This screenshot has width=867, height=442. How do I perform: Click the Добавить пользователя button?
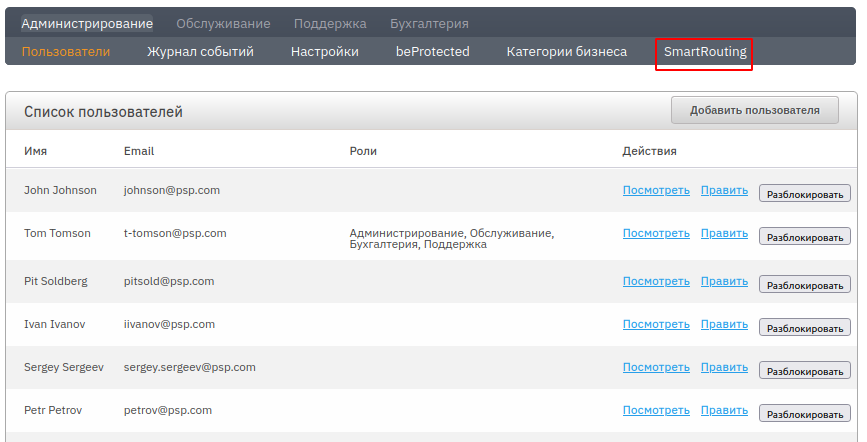[x=755, y=110]
